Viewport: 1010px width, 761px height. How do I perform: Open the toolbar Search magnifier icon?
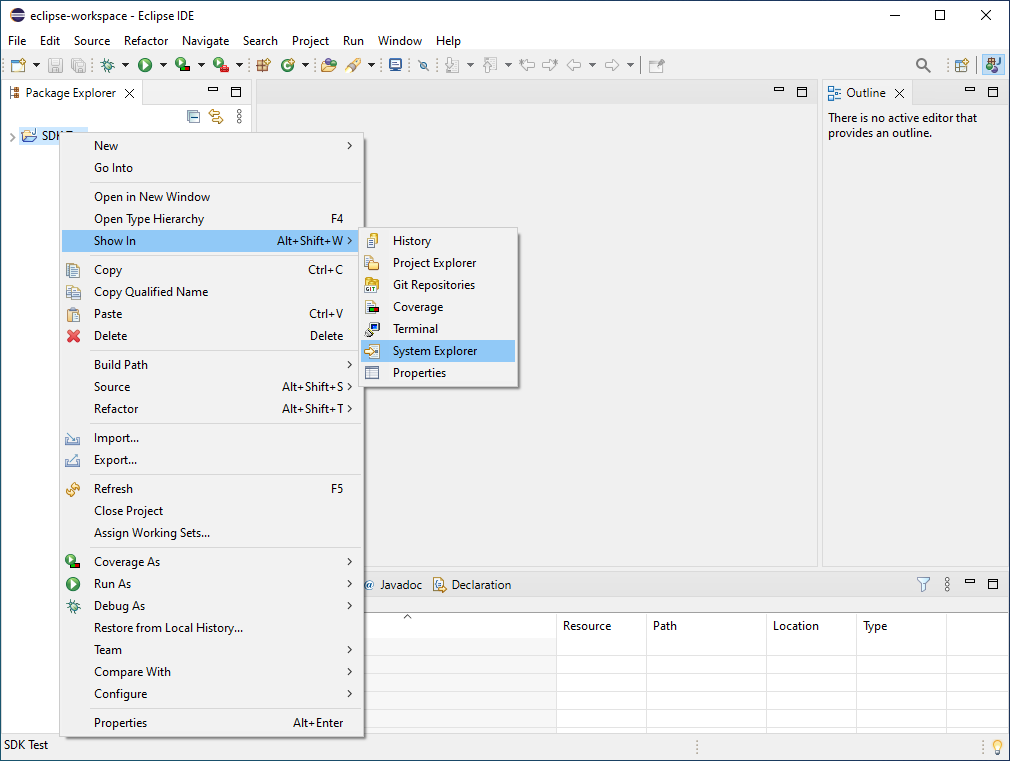pos(923,65)
